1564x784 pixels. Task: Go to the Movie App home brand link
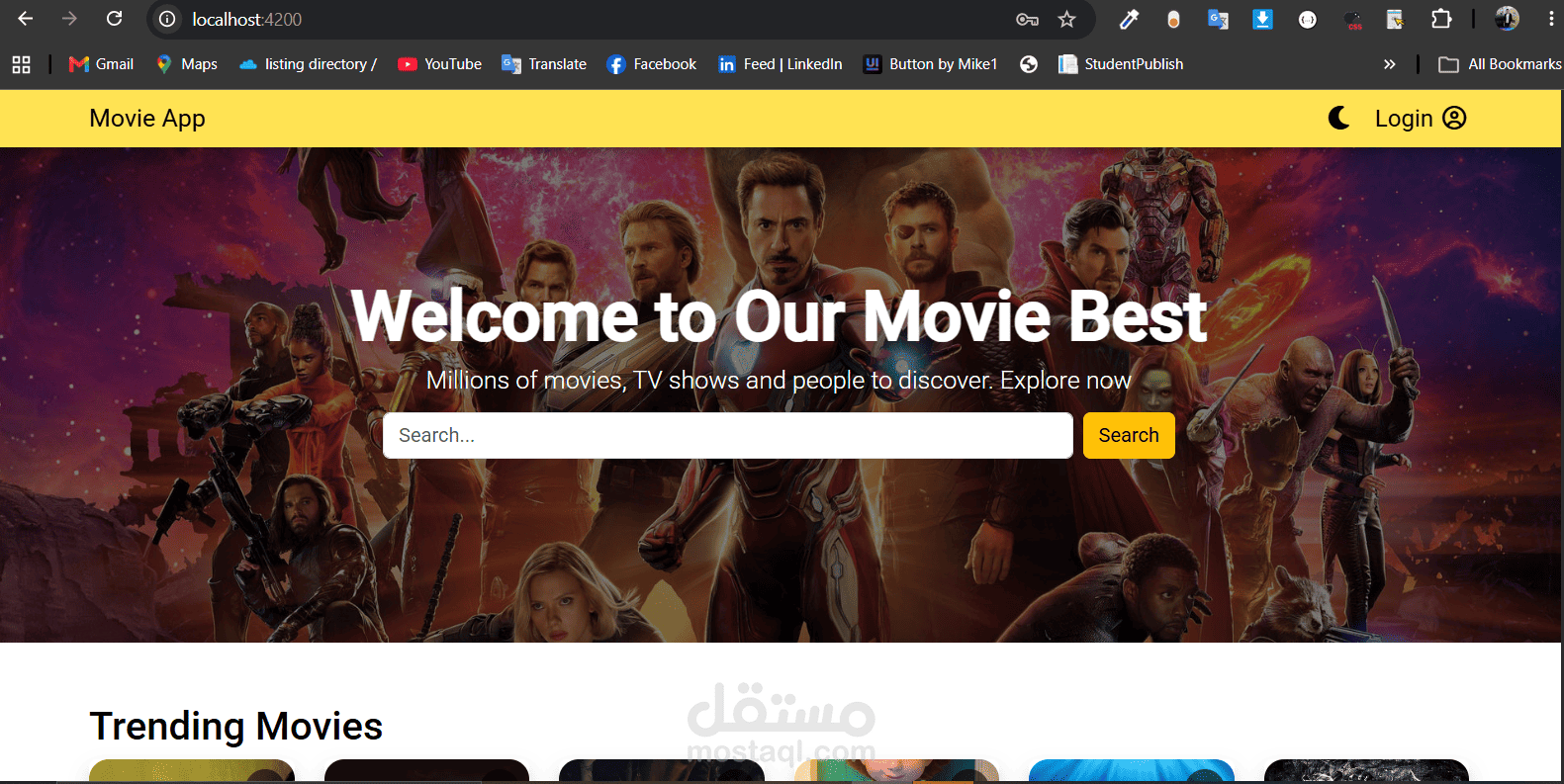pyautogui.click(x=147, y=119)
